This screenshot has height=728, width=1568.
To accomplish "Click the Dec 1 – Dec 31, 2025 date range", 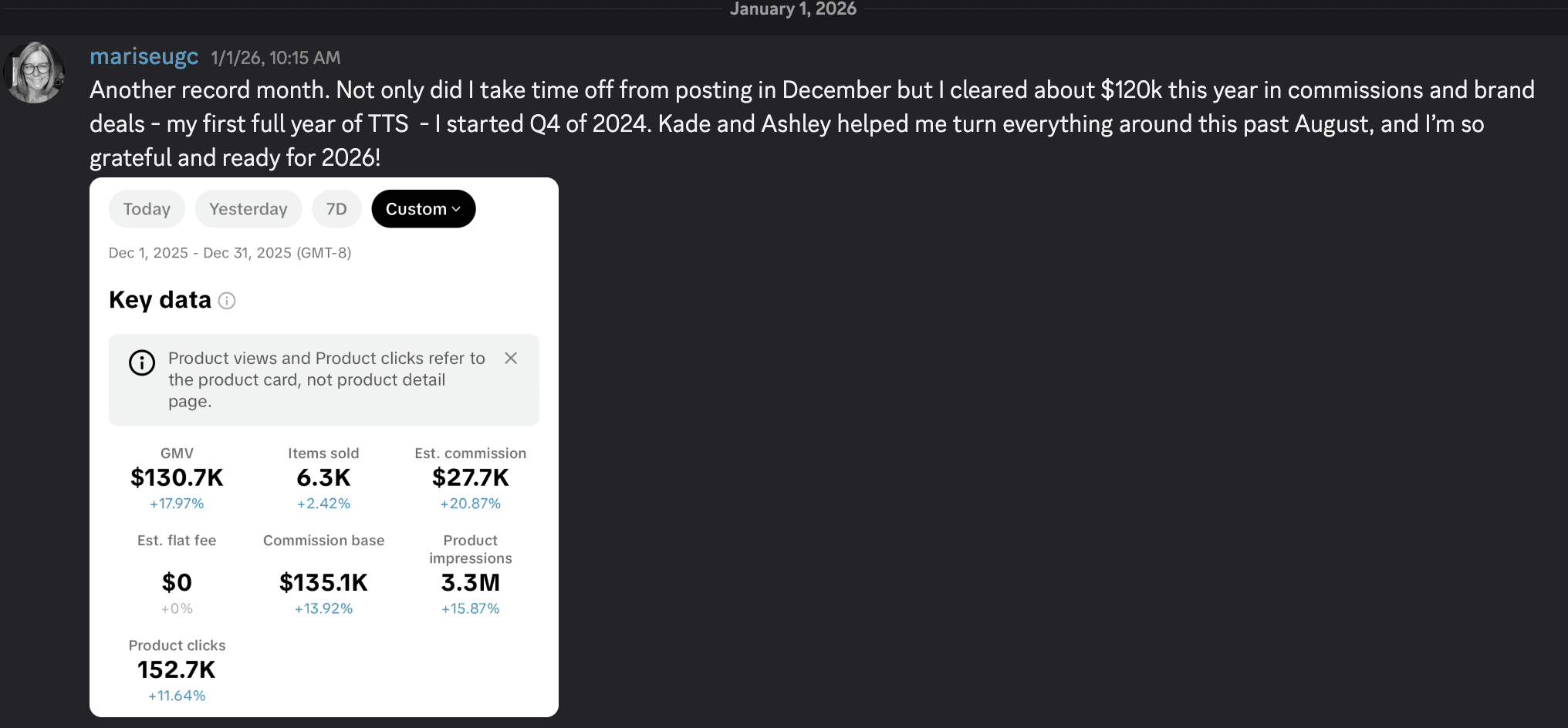I will pos(230,253).
